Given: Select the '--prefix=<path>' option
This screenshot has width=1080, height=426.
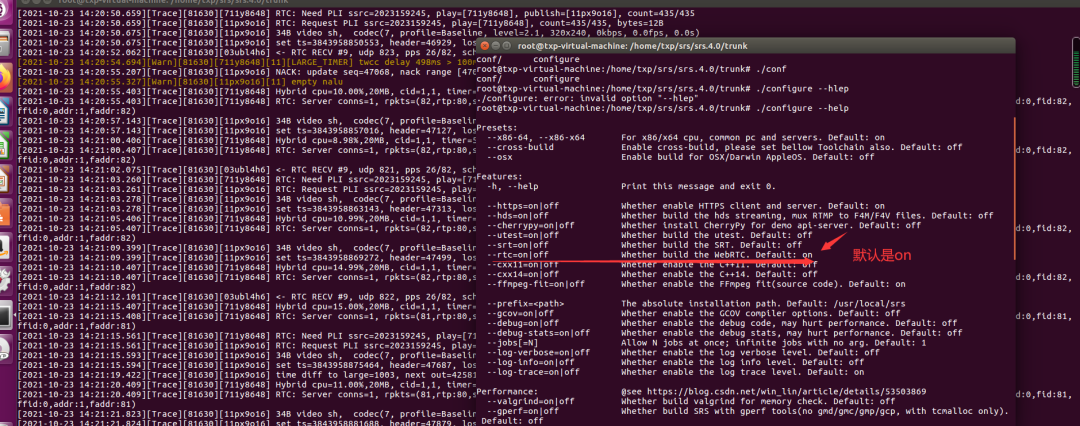Looking at the screenshot, I should point(526,303).
